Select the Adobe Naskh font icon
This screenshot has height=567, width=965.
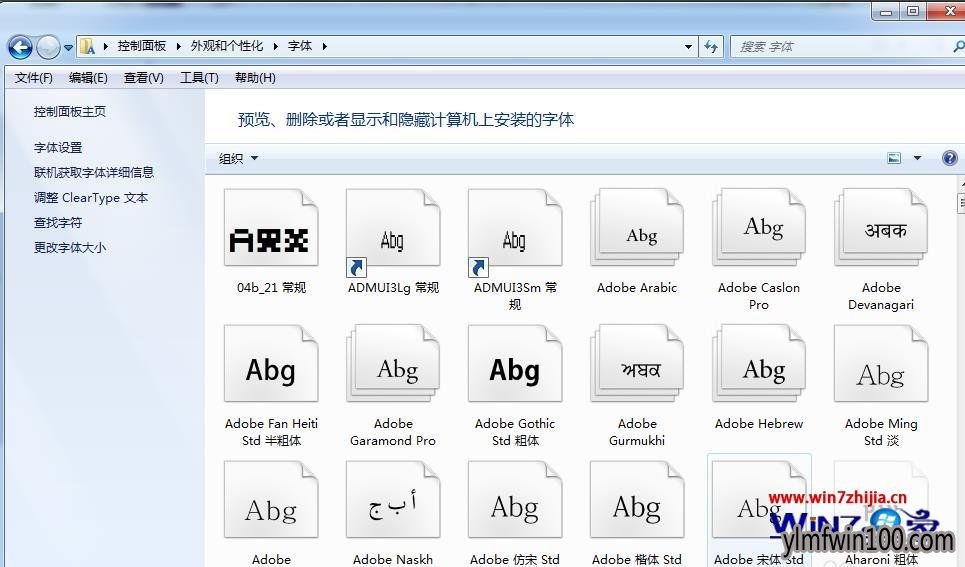point(393,500)
